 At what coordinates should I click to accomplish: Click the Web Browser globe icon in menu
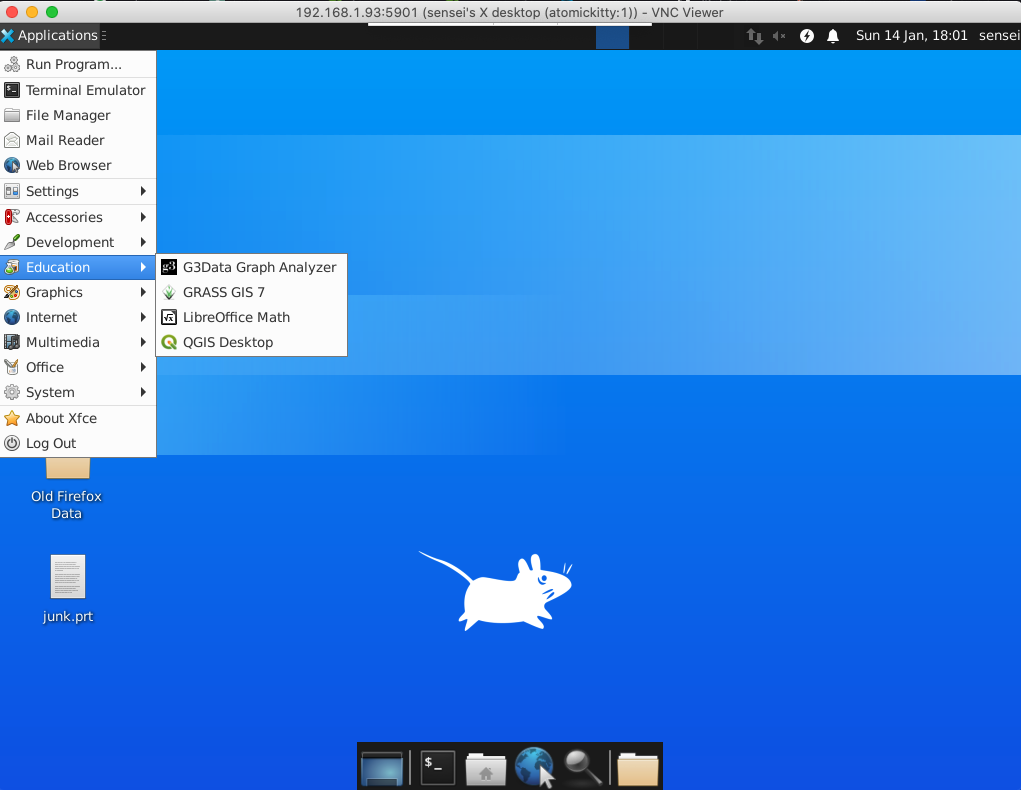point(12,165)
